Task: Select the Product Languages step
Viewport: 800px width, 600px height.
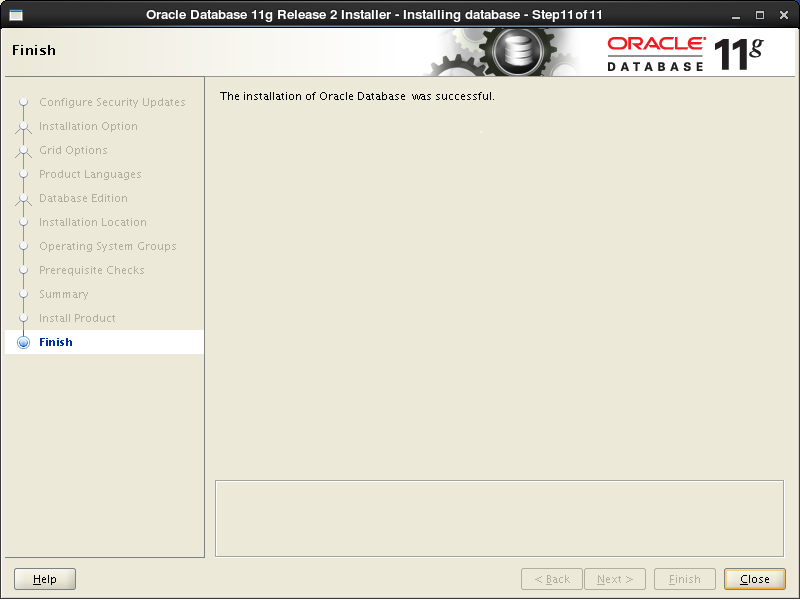Action: tap(90, 174)
